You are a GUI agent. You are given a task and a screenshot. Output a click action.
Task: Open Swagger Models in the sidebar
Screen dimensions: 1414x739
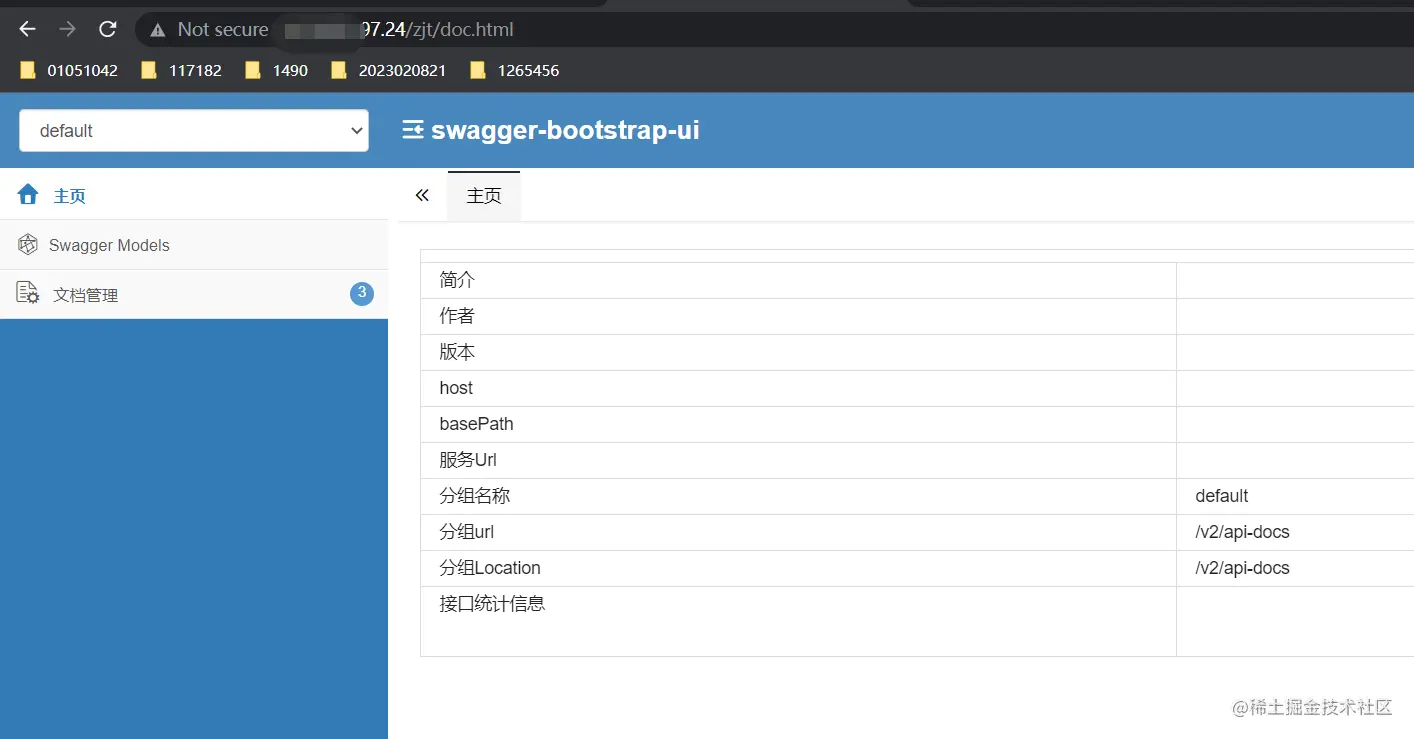(x=194, y=245)
